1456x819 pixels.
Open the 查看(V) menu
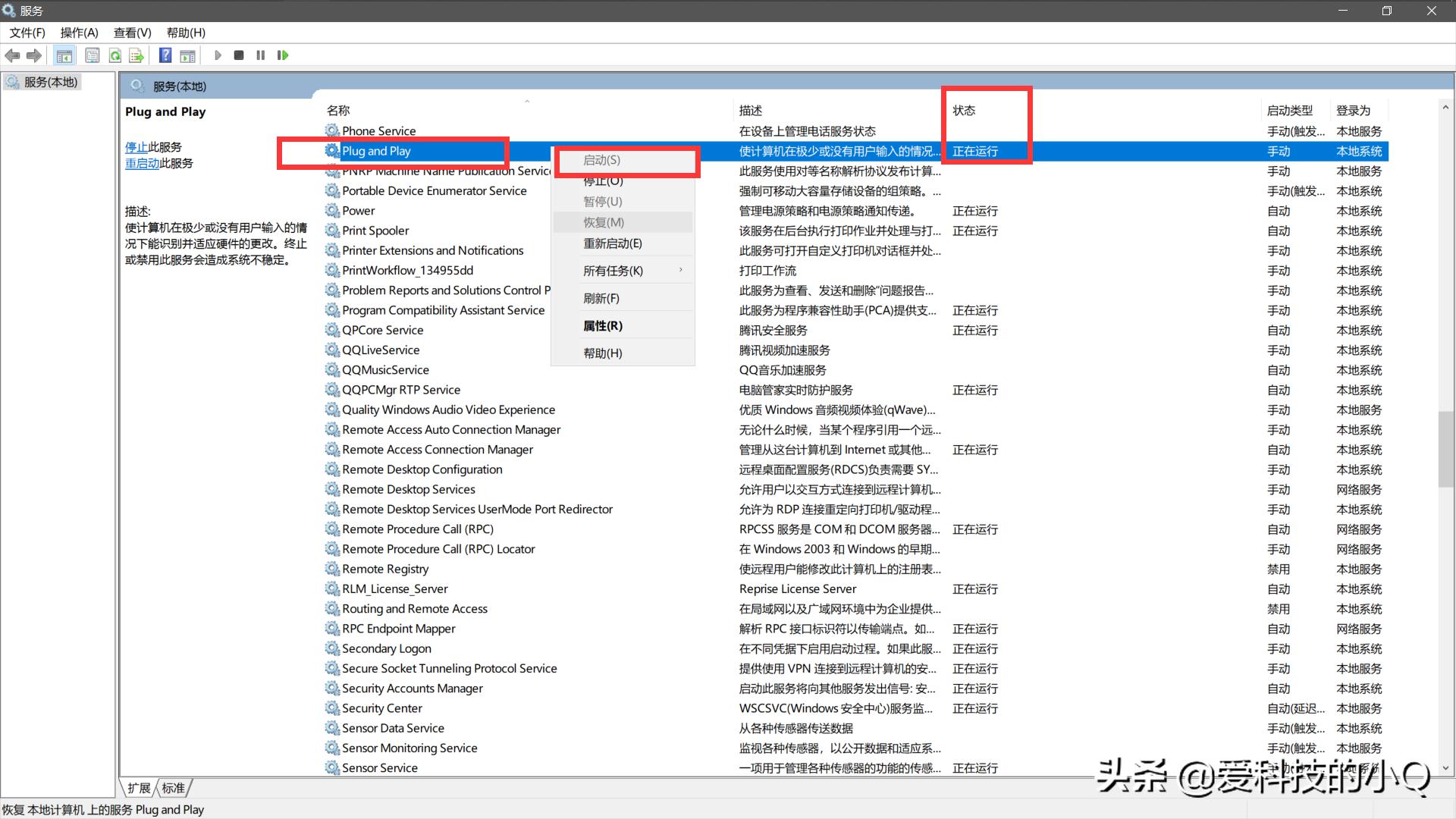pyautogui.click(x=132, y=32)
